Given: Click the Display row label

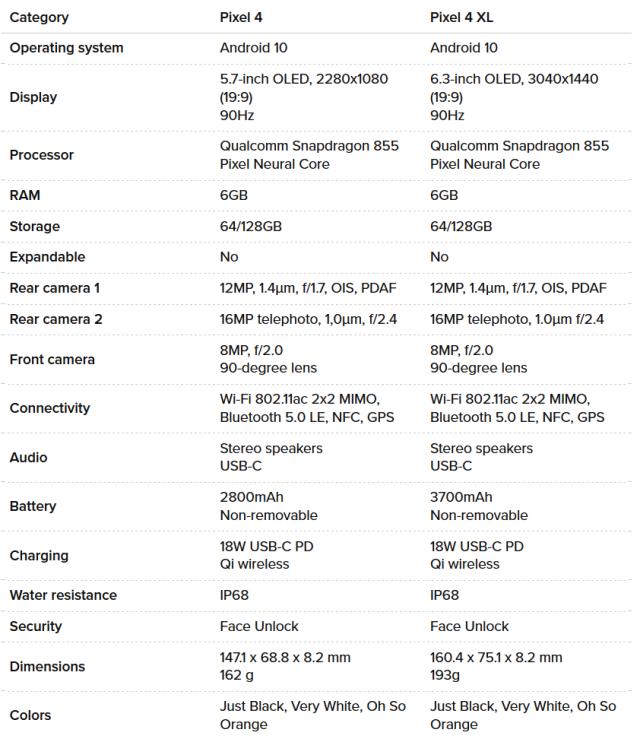Looking at the screenshot, I should click(x=33, y=97).
